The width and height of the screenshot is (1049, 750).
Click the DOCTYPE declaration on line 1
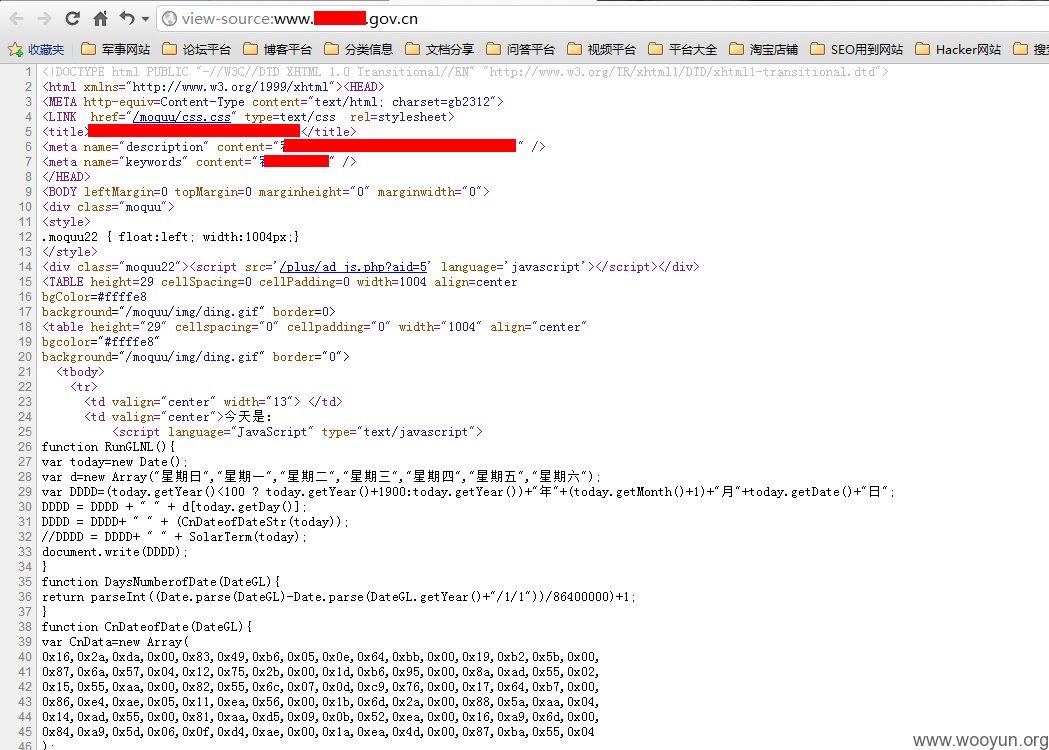point(465,72)
